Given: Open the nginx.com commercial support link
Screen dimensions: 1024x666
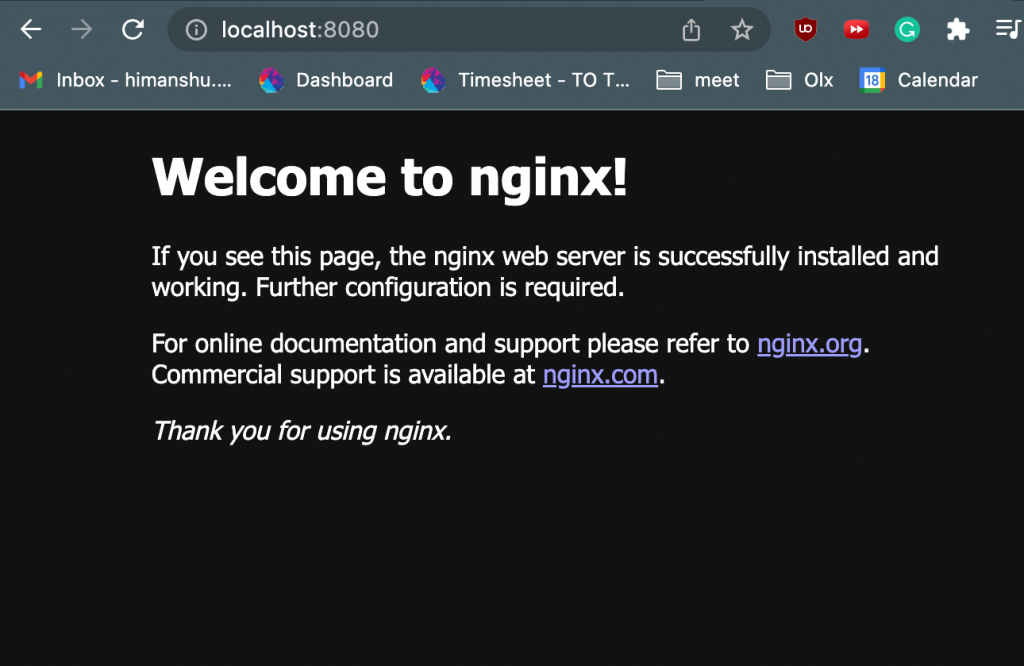Looking at the screenshot, I should [600, 375].
